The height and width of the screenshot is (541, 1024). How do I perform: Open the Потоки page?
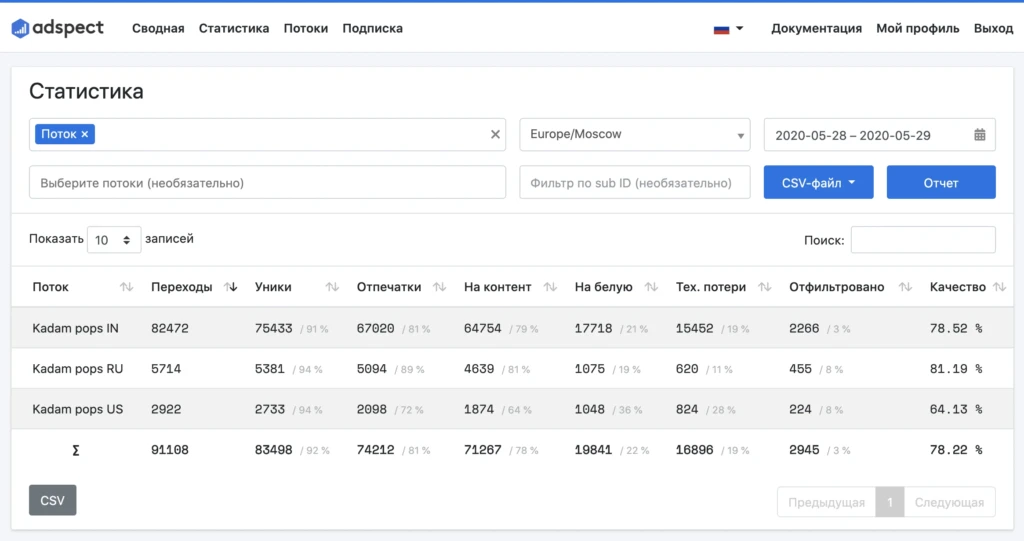(306, 28)
